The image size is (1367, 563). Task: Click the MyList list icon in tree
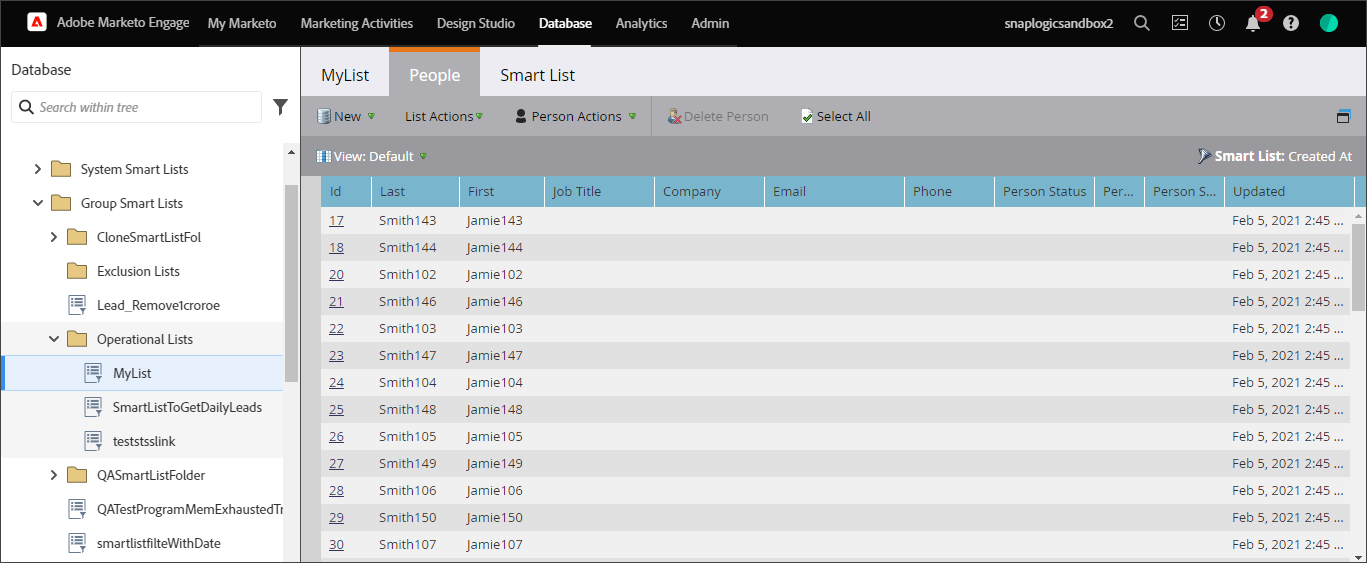93,373
